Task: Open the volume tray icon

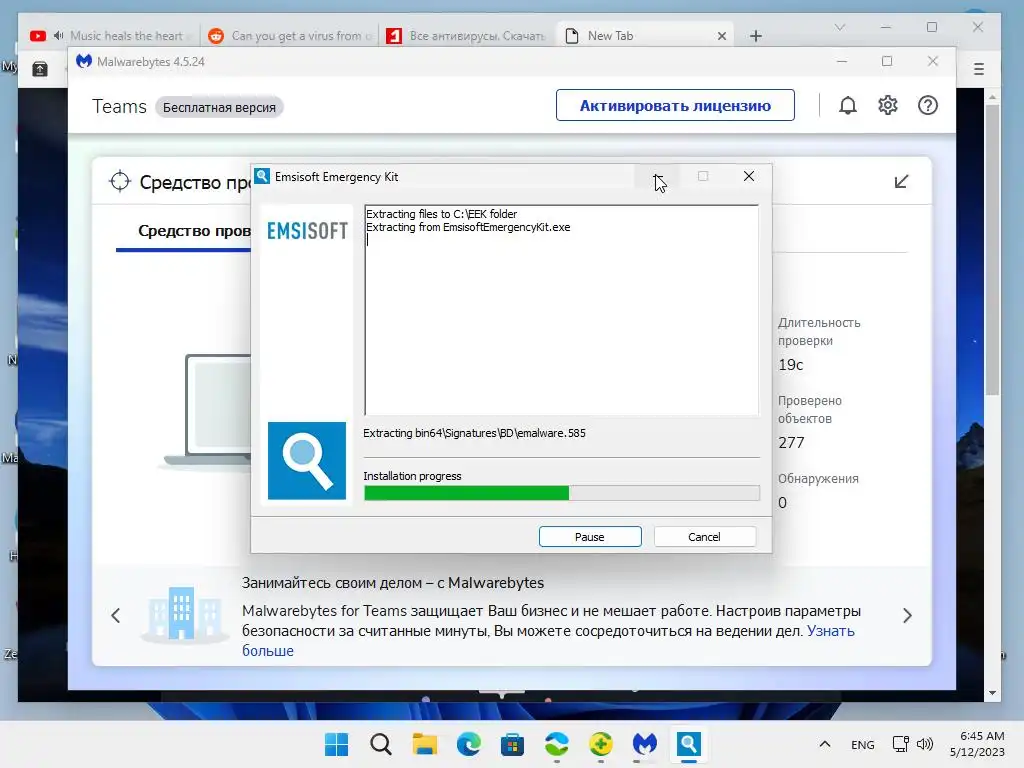Action: click(x=925, y=744)
